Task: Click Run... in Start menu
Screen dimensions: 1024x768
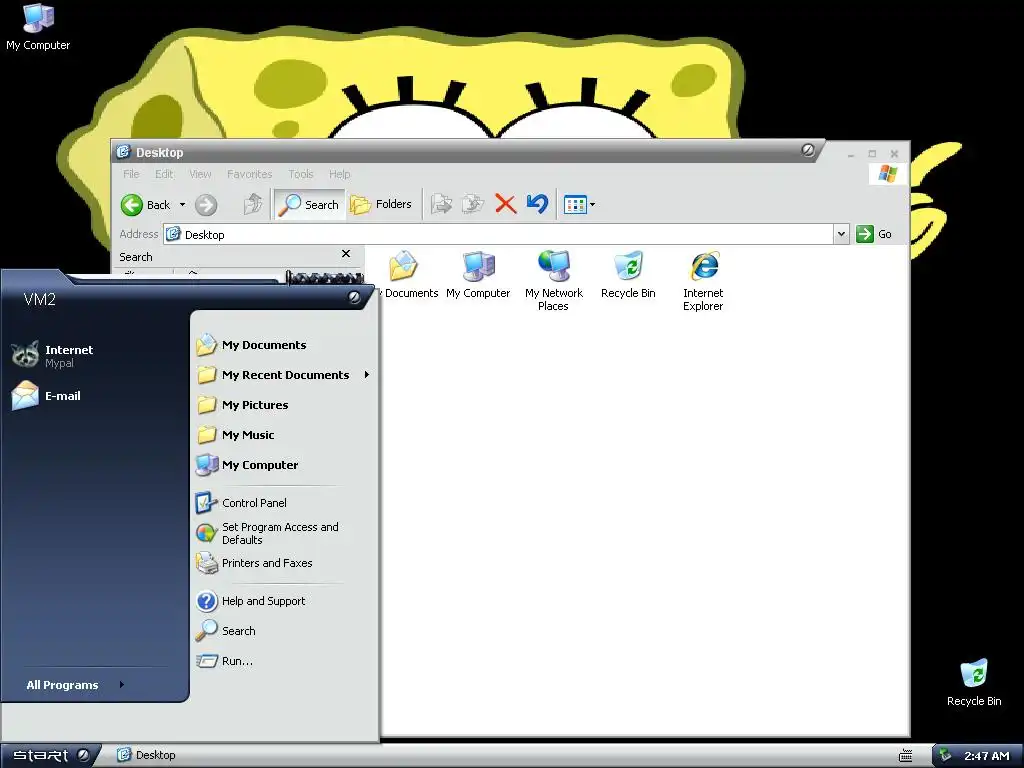Action: (225, 661)
